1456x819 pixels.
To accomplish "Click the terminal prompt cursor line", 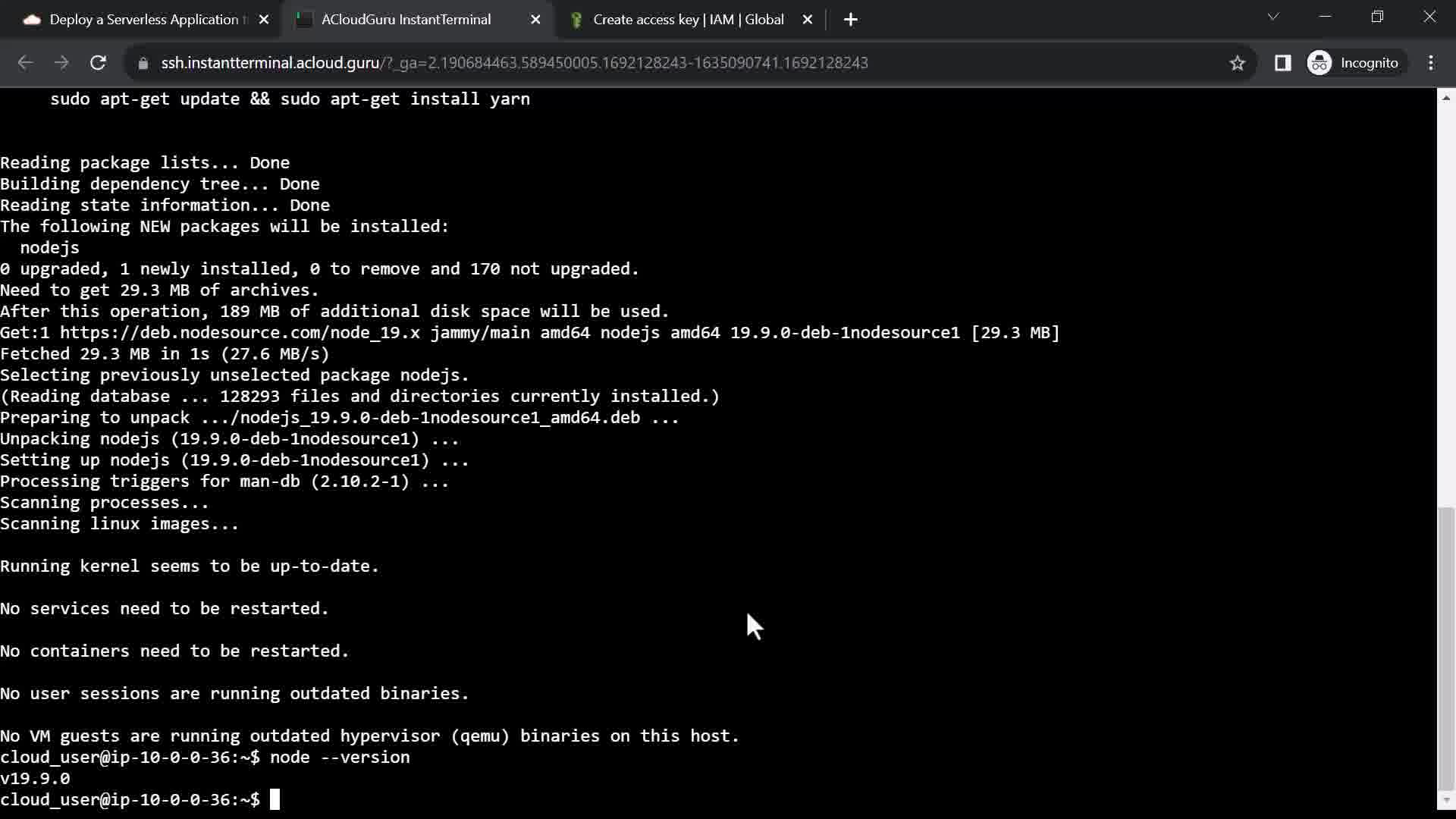I will tap(275, 799).
